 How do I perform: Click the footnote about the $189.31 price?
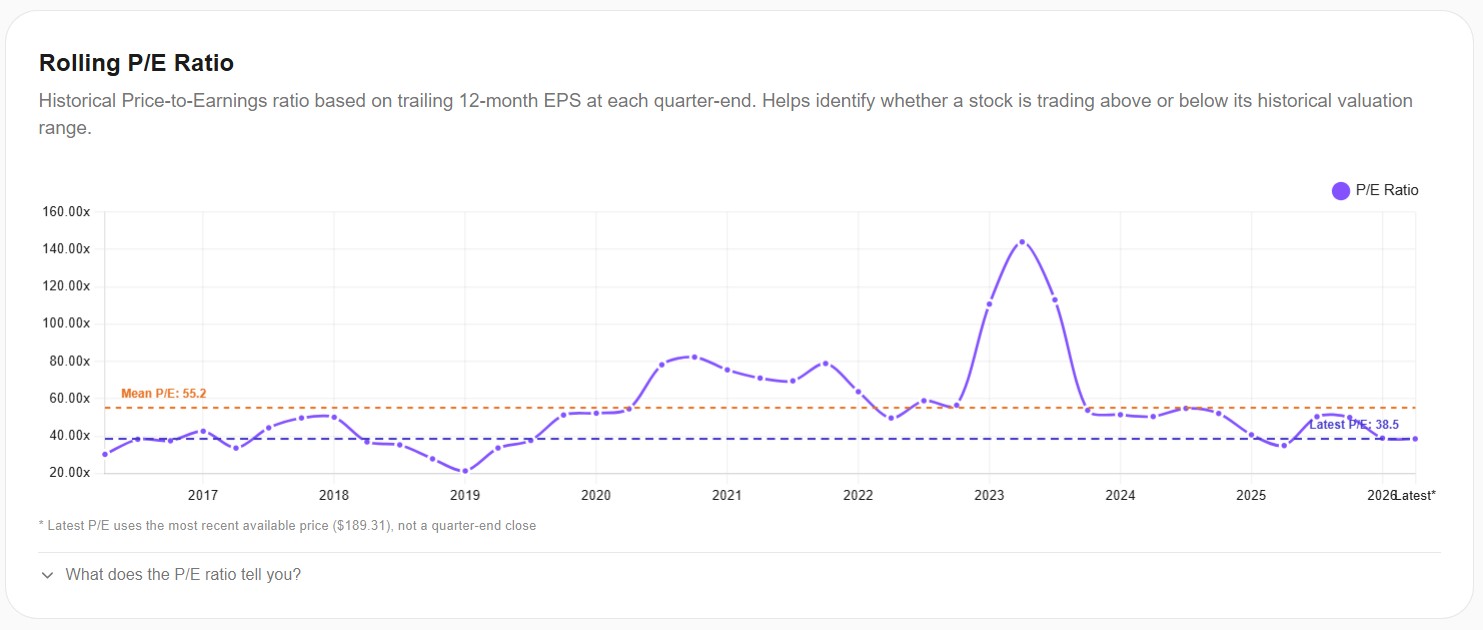point(287,525)
